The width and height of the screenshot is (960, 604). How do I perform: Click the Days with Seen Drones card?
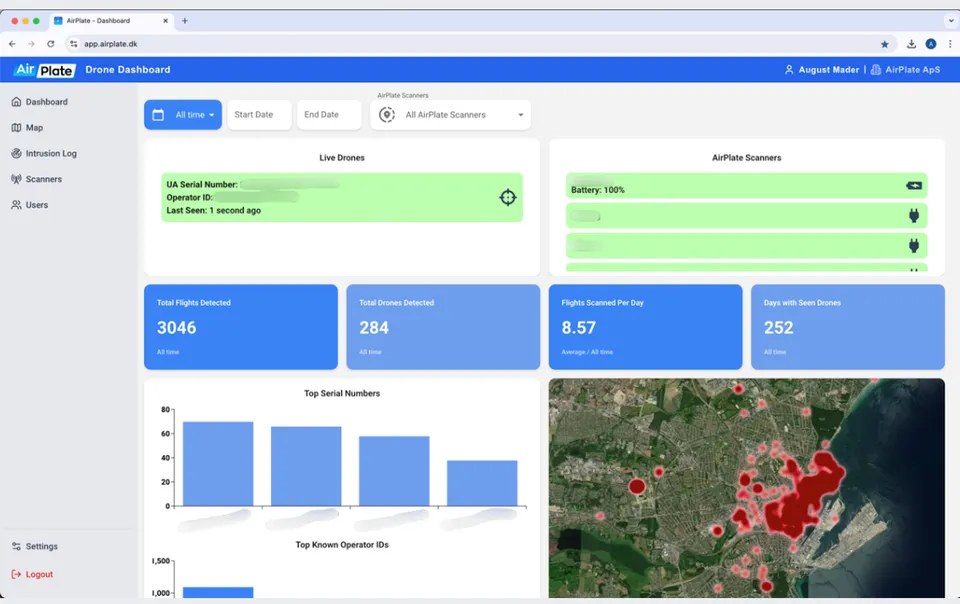pos(848,327)
